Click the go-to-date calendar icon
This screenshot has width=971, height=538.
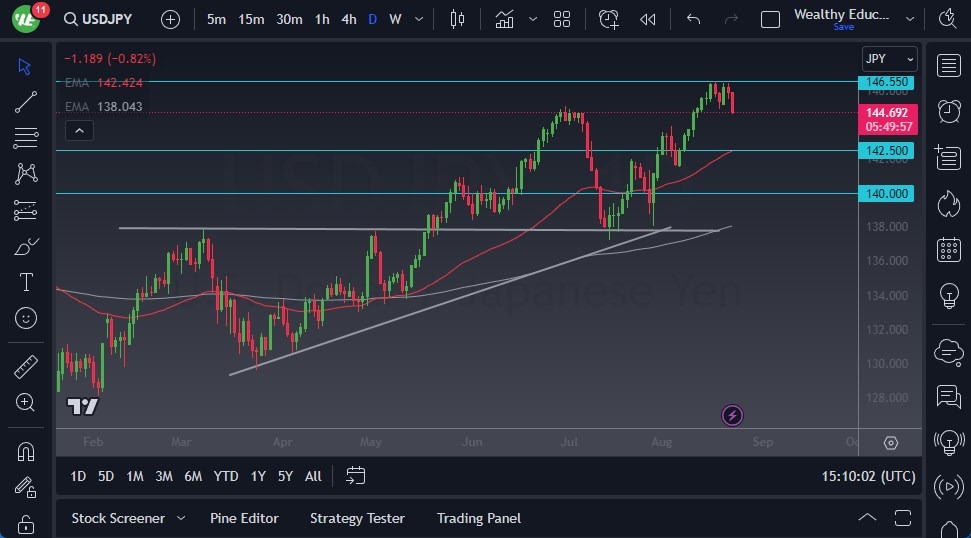(356, 476)
